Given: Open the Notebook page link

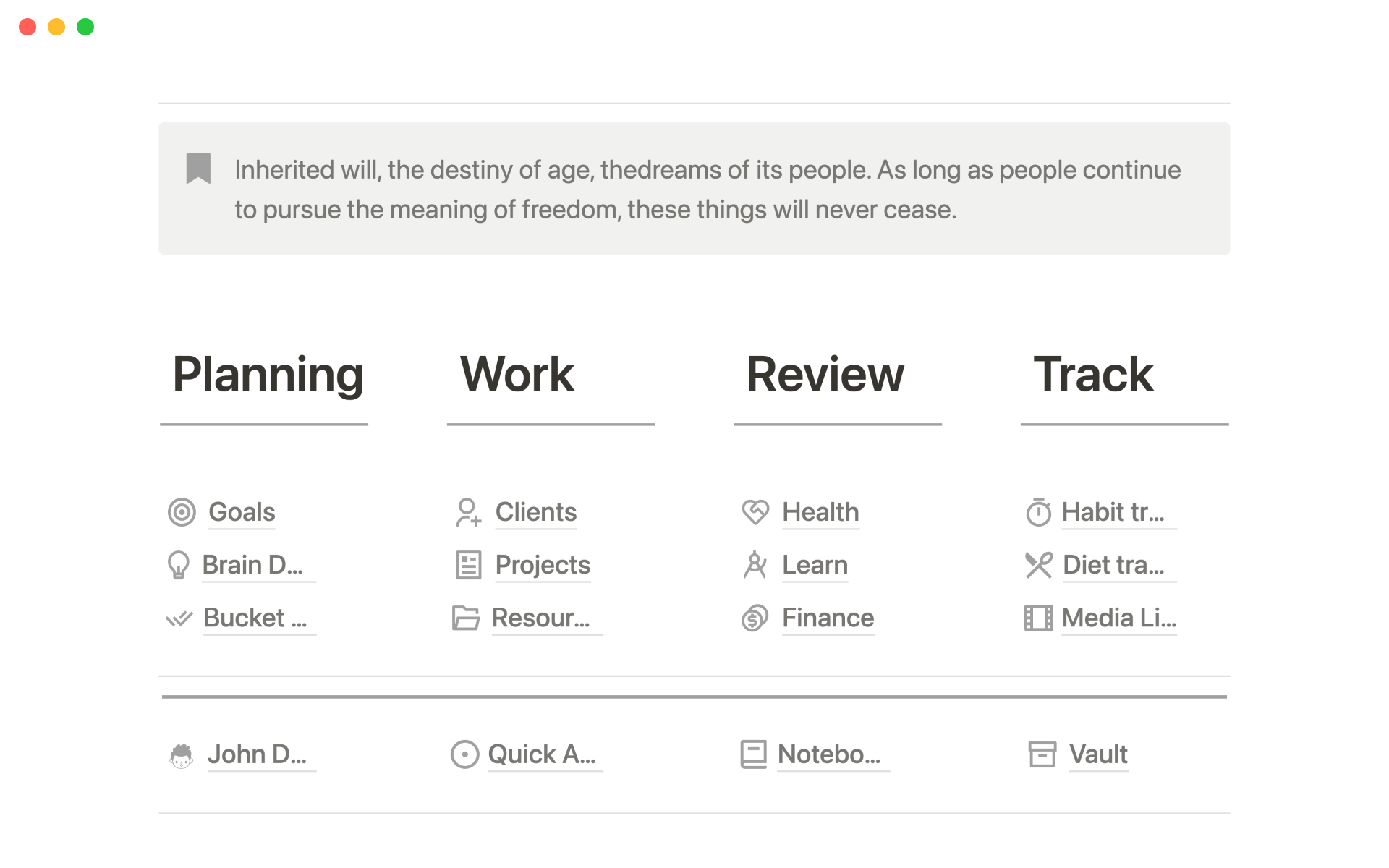Looking at the screenshot, I should (x=829, y=754).
